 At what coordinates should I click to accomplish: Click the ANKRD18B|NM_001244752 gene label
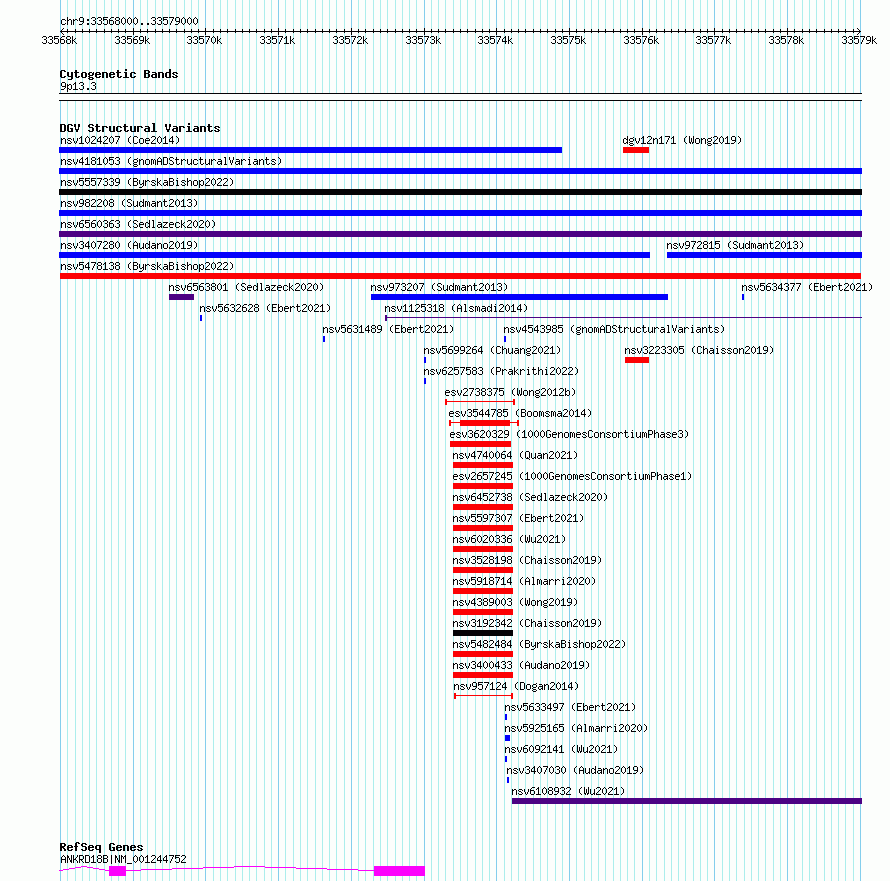click(x=123, y=859)
